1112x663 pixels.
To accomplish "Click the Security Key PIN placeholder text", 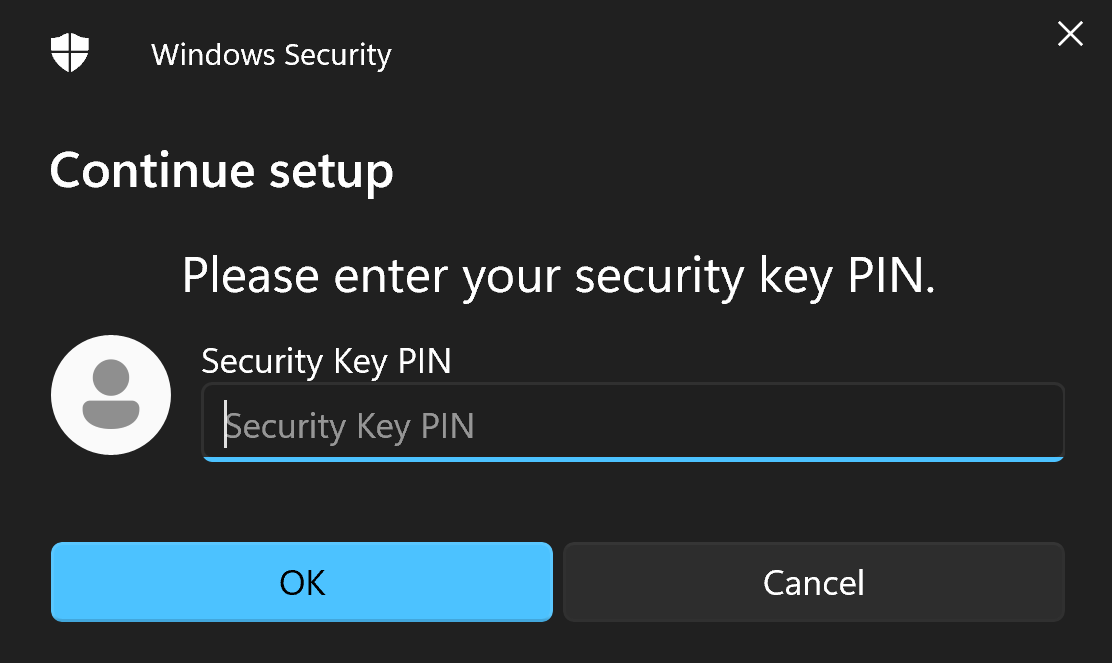I will coord(351,425).
